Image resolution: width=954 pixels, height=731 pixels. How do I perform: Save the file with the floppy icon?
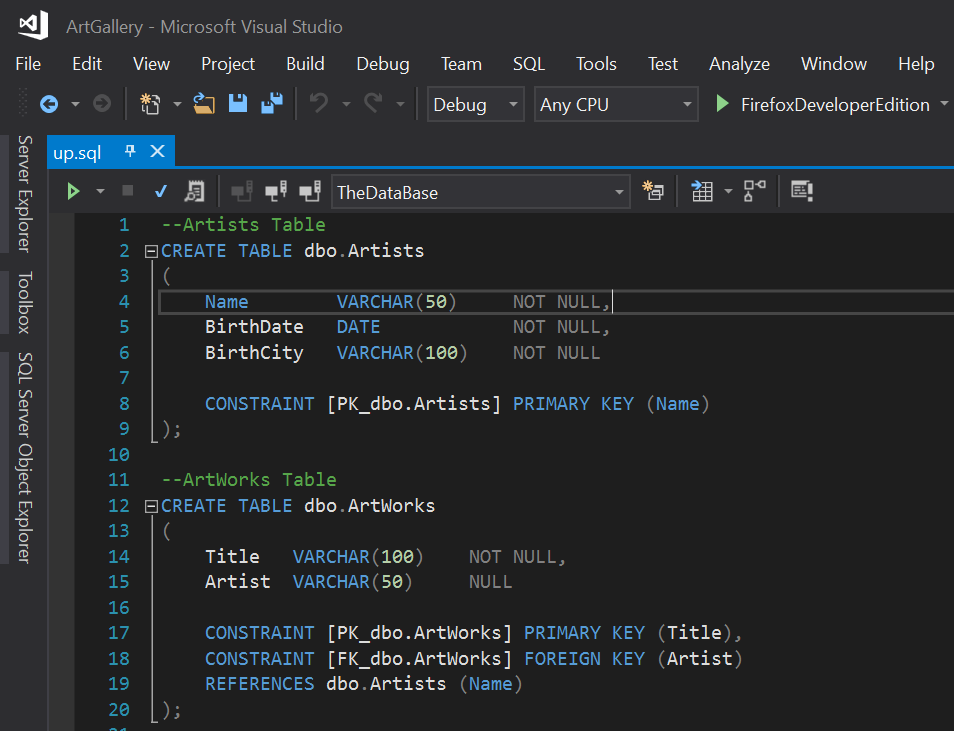coord(238,103)
